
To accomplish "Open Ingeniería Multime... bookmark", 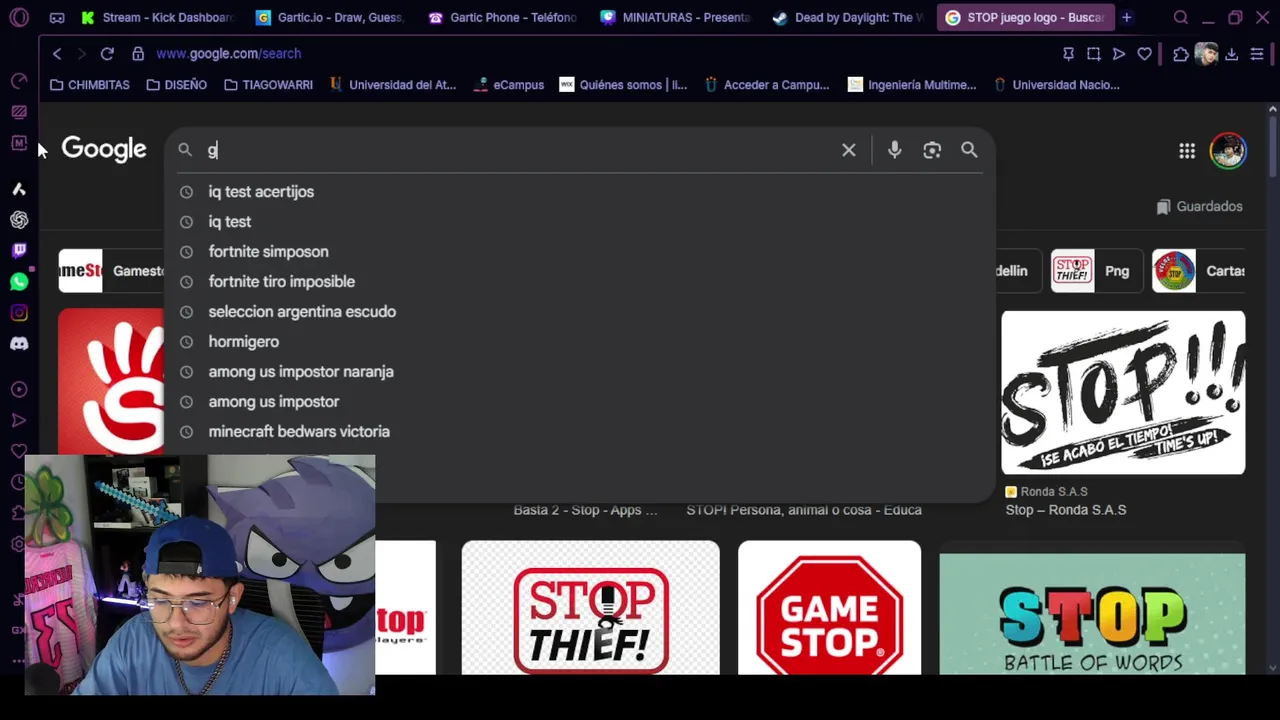I will click(x=912, y=85).
